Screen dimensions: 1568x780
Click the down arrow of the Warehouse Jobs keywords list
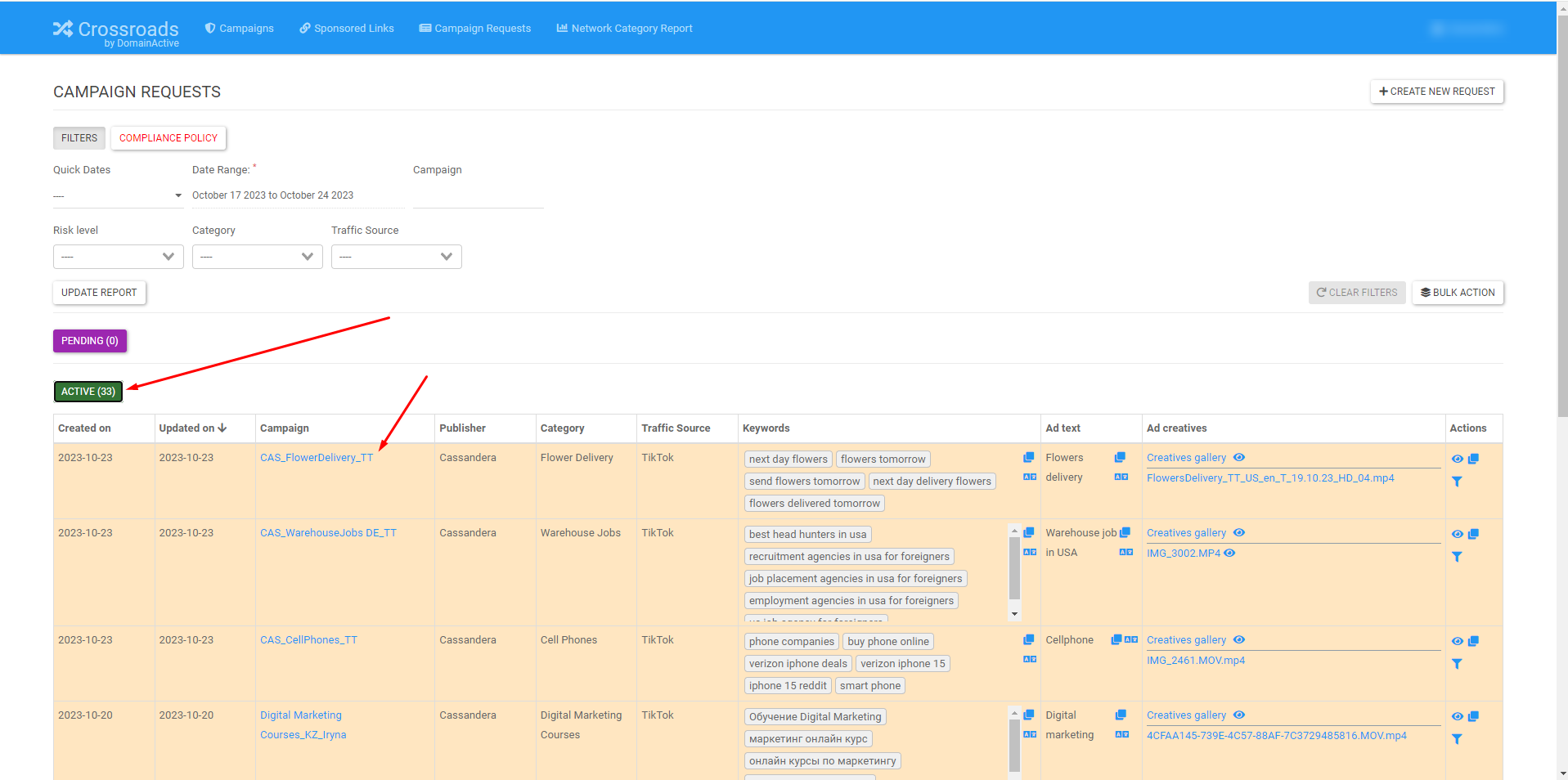[1014, 614]
